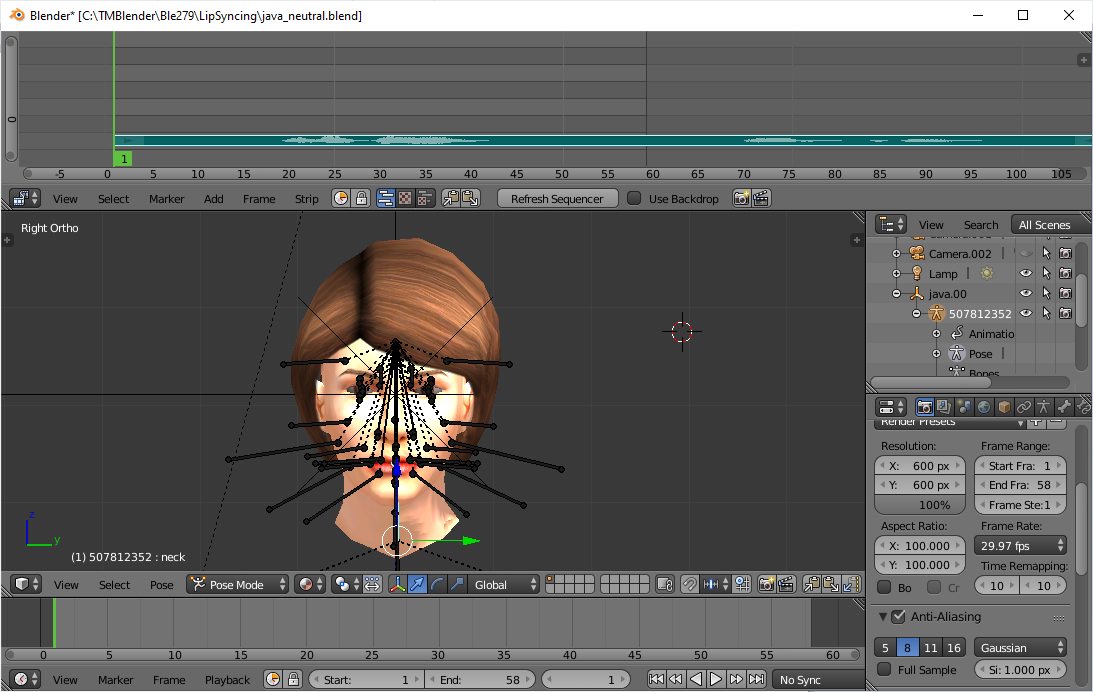Paste flipped pose in 3D view header

tap(851, 585)
